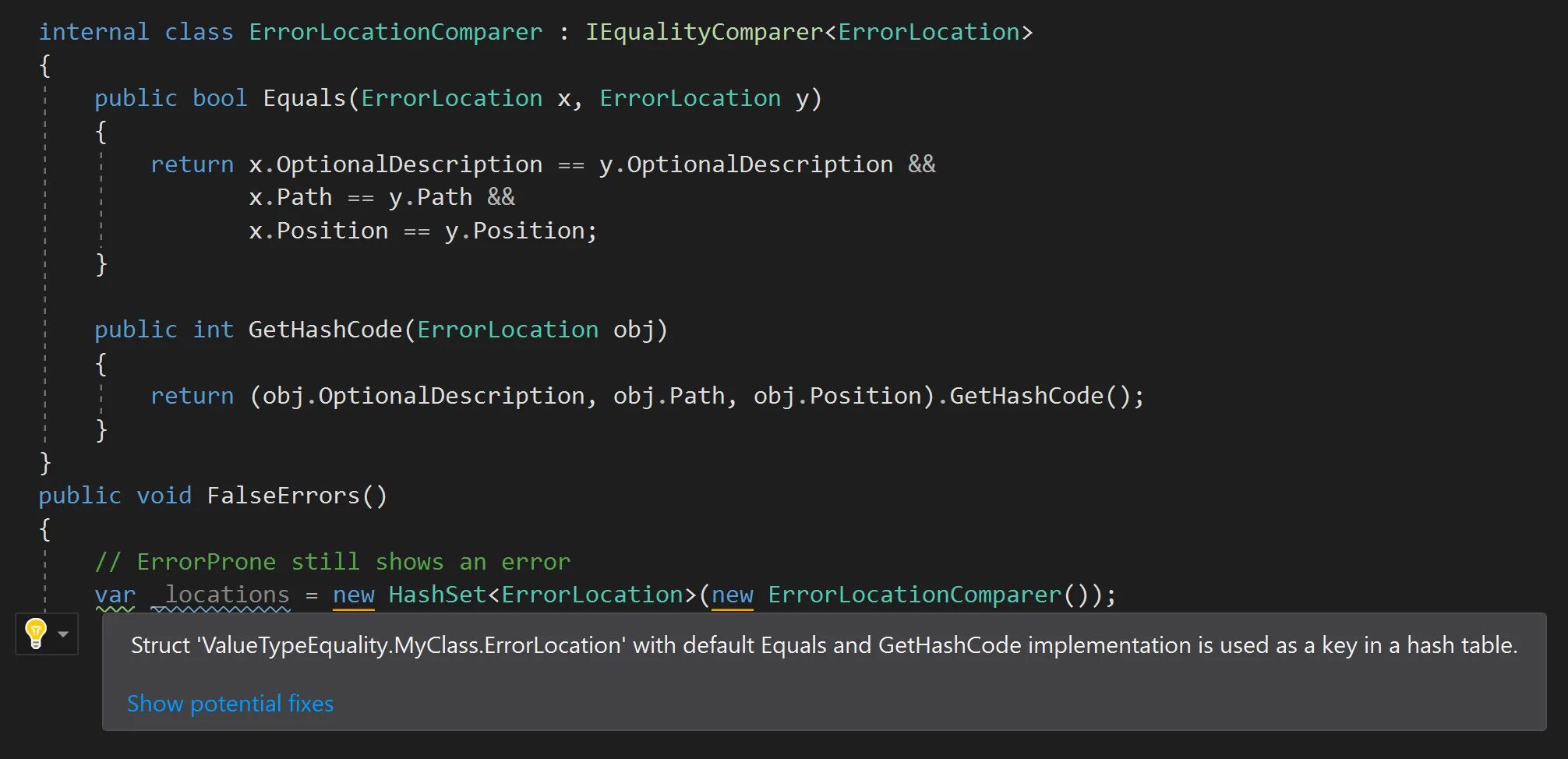
Task: Open the Show potential fixes link
Action: pos(230,704)
